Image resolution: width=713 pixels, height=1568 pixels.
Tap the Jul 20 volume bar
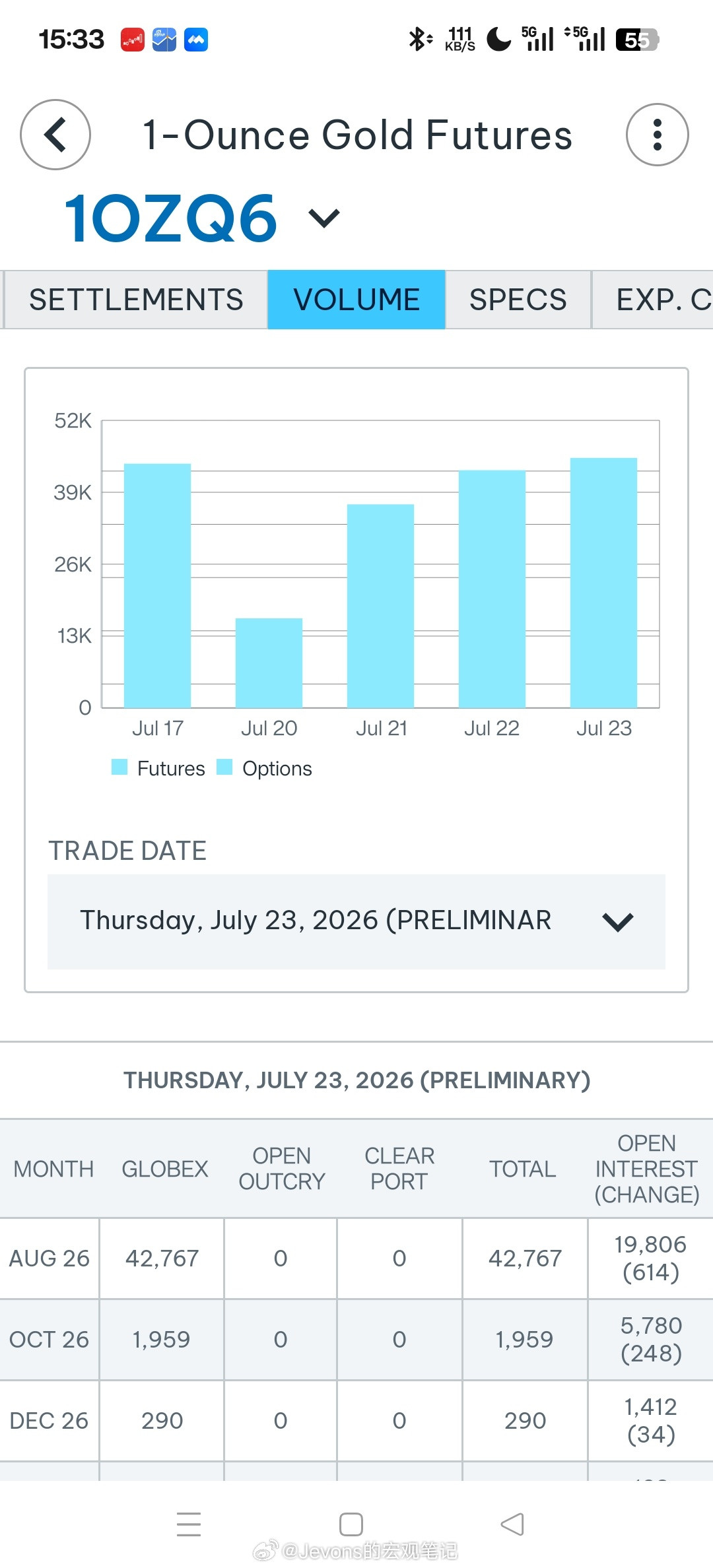(269, 663)
